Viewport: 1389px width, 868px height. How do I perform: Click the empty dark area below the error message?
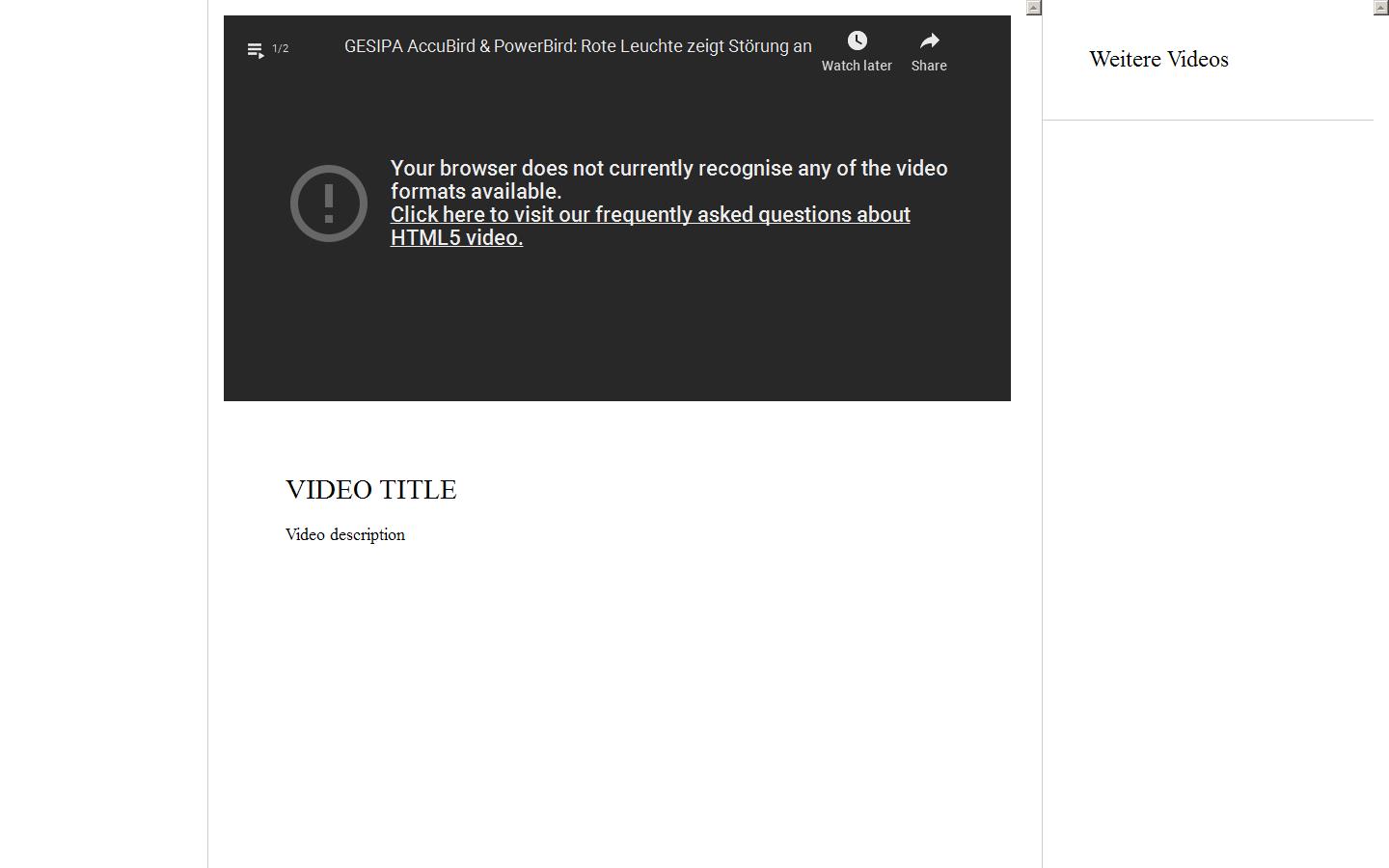click(617, 328)
